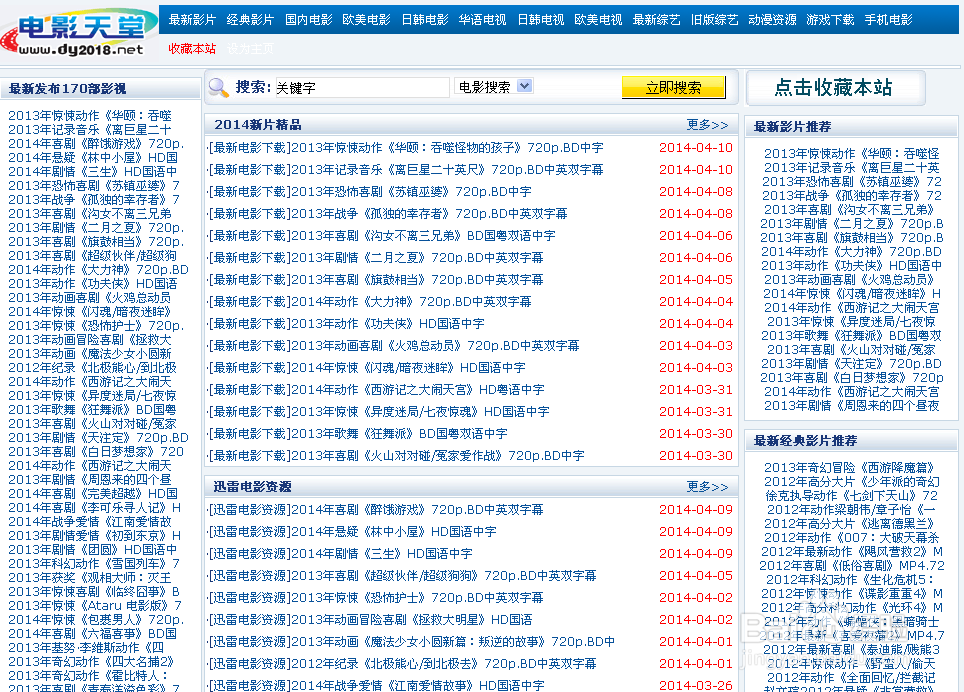The image size is (964, 692).
Task: Click 更多>> in 2014新片精品 section
Action: 707,125
